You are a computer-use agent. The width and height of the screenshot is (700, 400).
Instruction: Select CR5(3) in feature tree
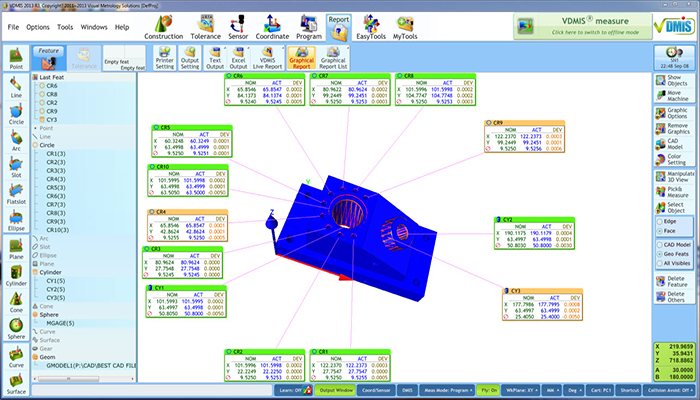coord(56,188)
